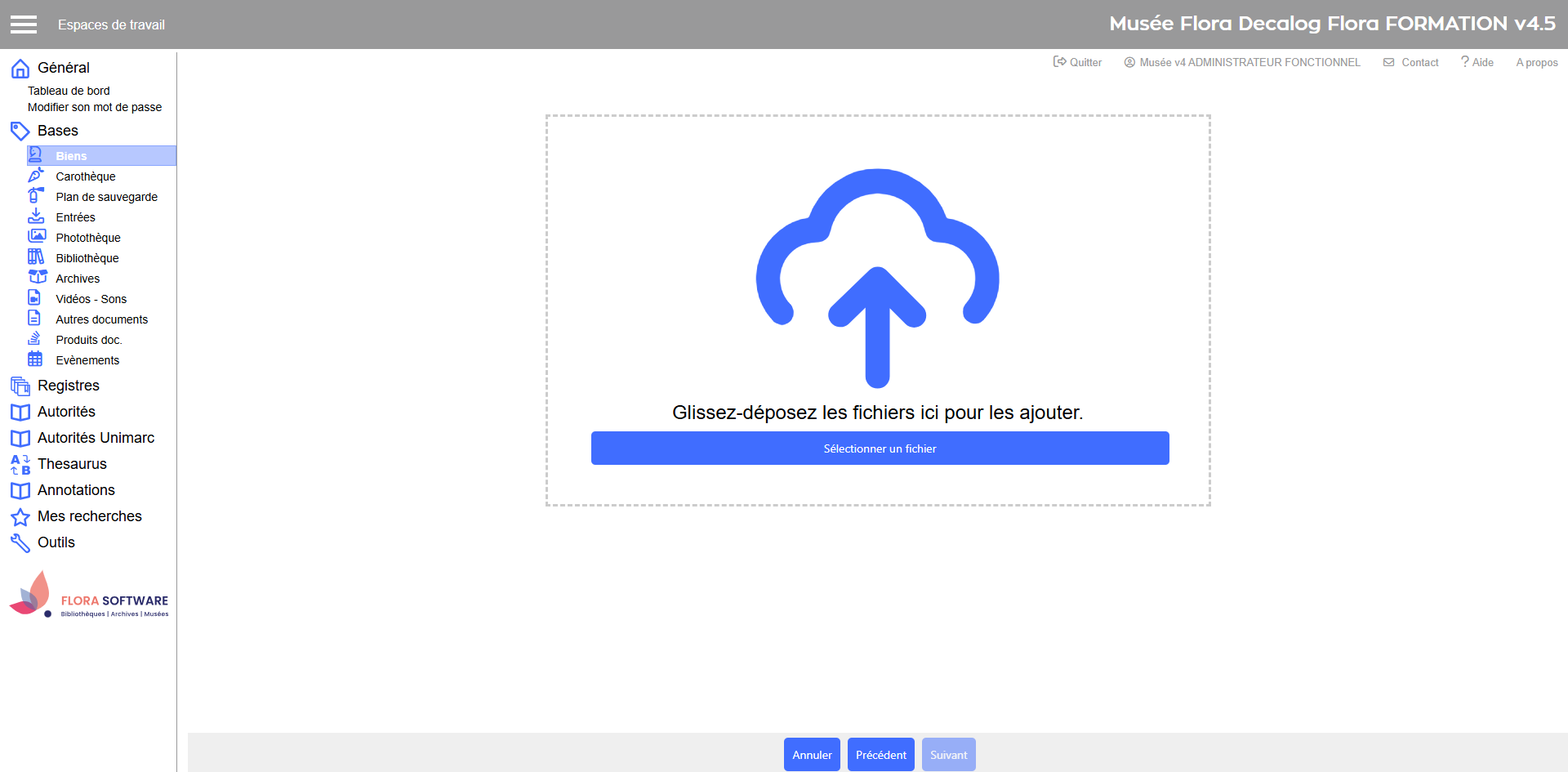
Task: Click the Evènements calendar icon
Action: (35, 359)
